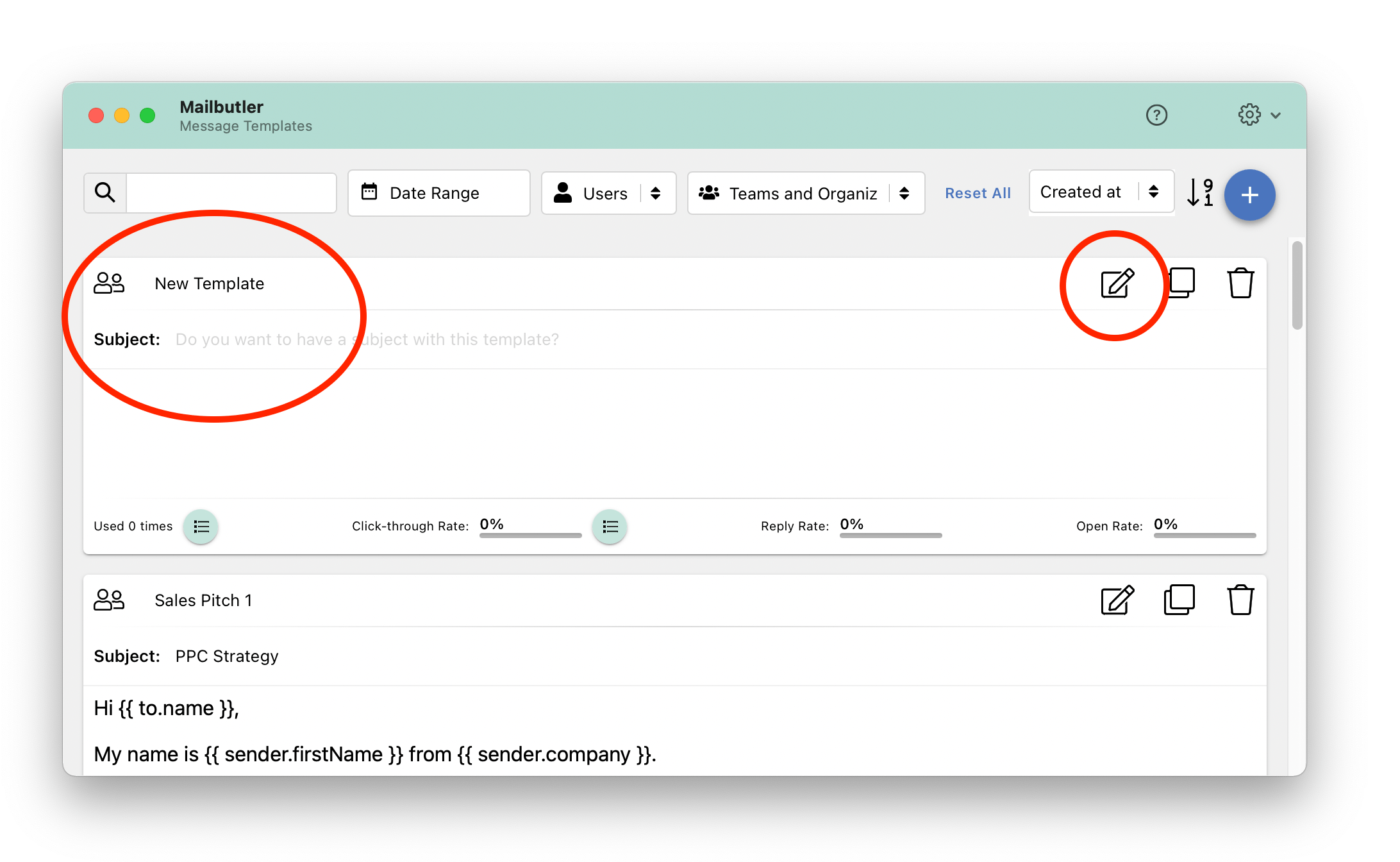The height and width of the screenshot is (862, 1400).
Task: Add a new template with plus button
Action: click(x=1249, y=195)
